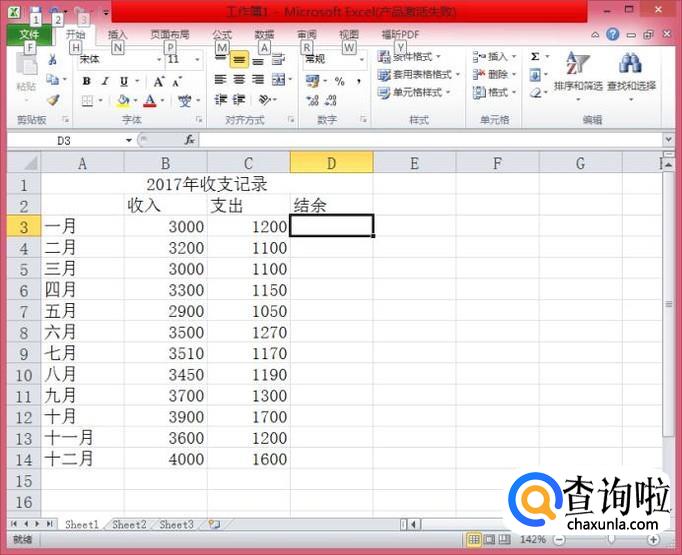Expand the formula bar
The image size is (682, 555).
point(668,140)
